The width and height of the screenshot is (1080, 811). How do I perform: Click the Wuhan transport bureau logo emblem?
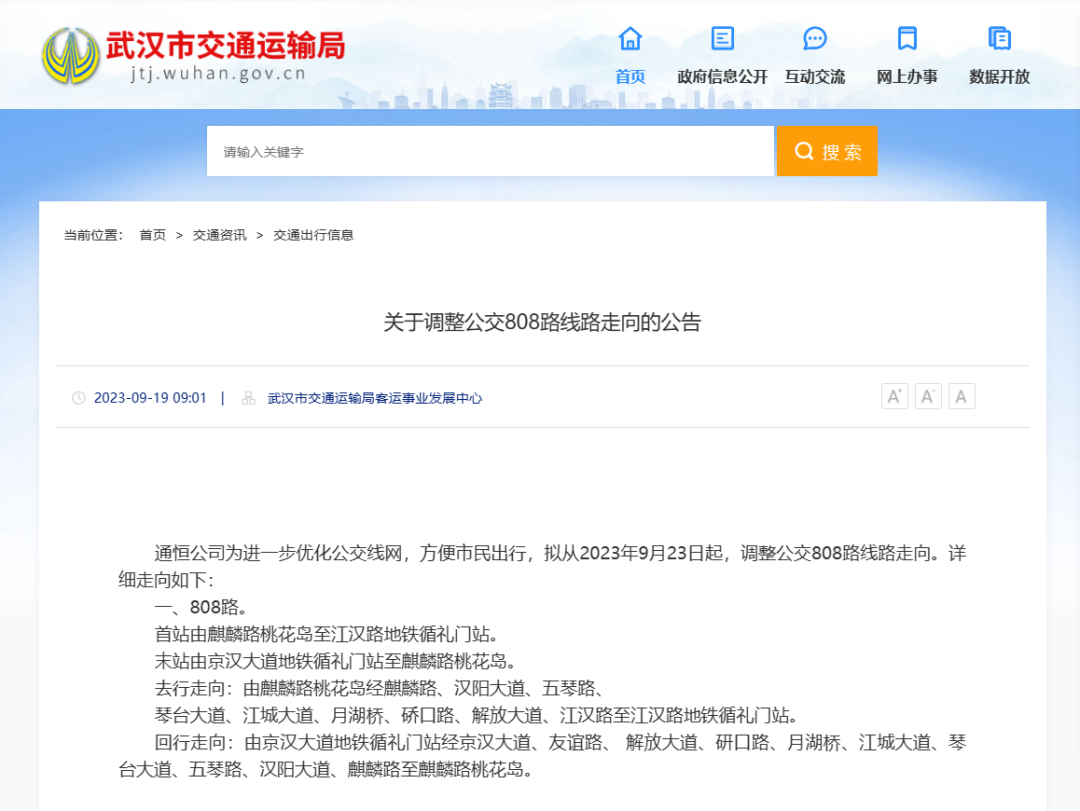(x=70, y=55)
